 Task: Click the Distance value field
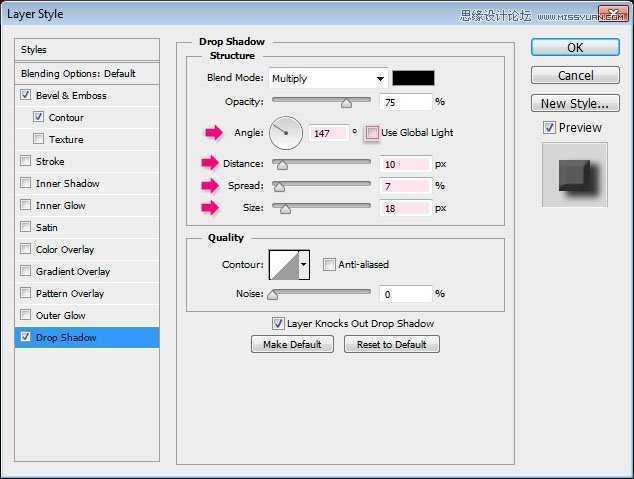[406, 164]
